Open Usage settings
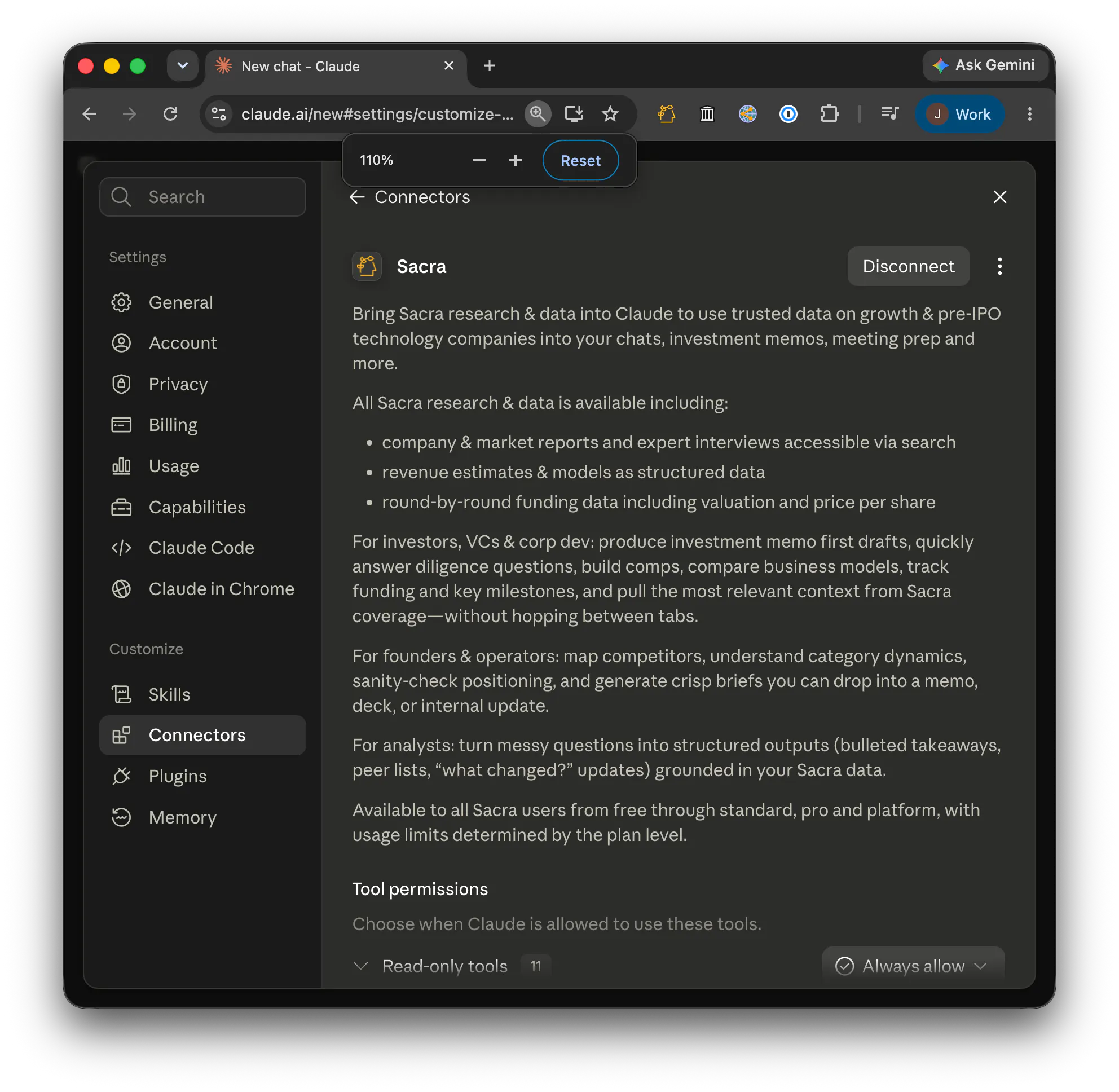Image resolution: width=1119 pixels, height=1092 pixels. [x=202, y=466]
